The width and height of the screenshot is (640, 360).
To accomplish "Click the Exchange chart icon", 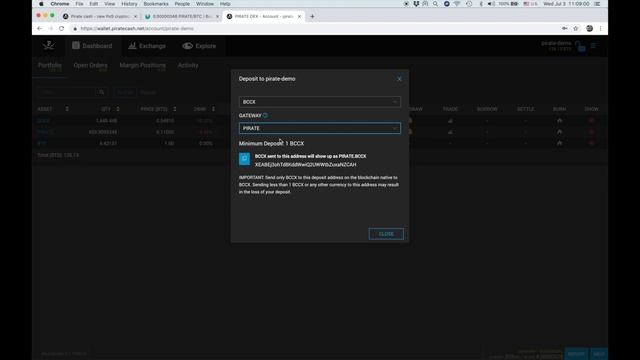I will pos(132,46).
